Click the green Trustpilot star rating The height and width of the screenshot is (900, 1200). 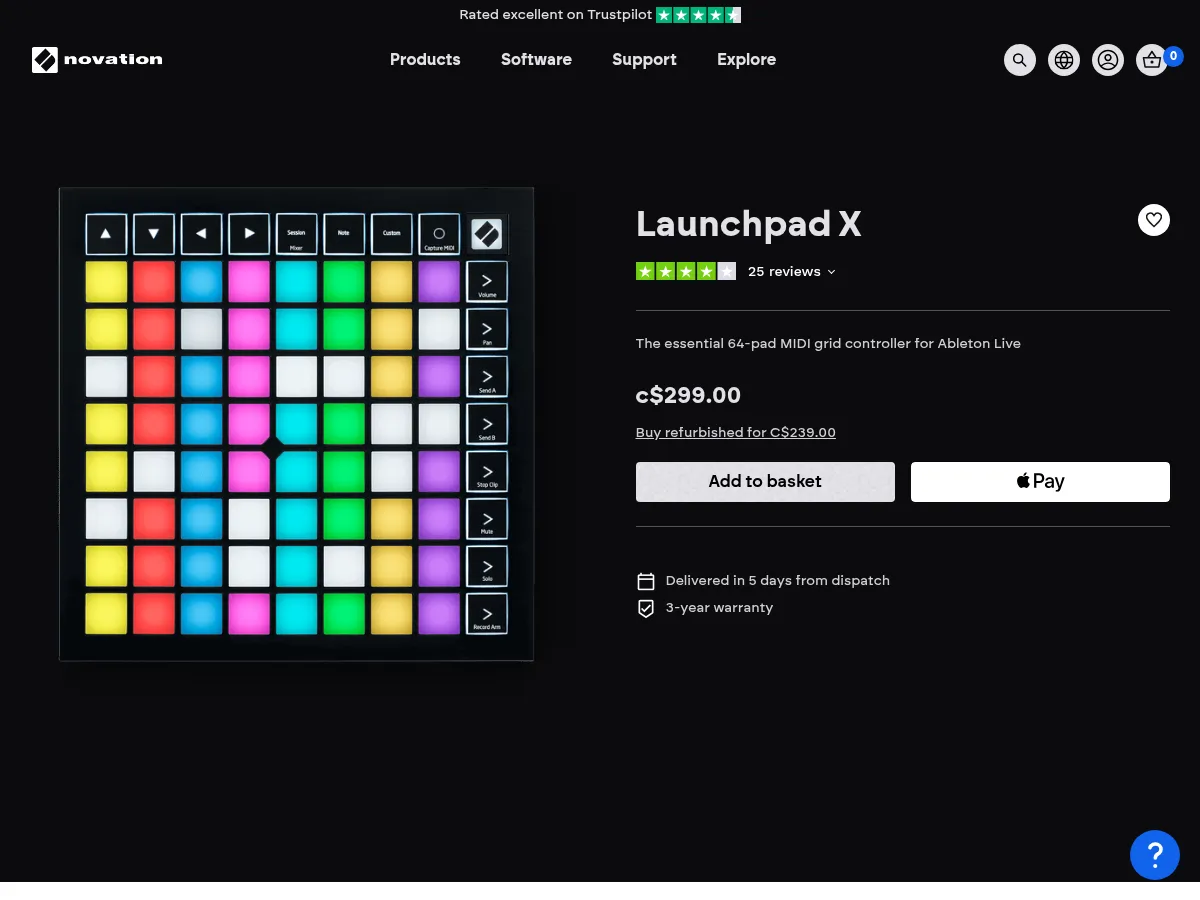pos(685,271)
